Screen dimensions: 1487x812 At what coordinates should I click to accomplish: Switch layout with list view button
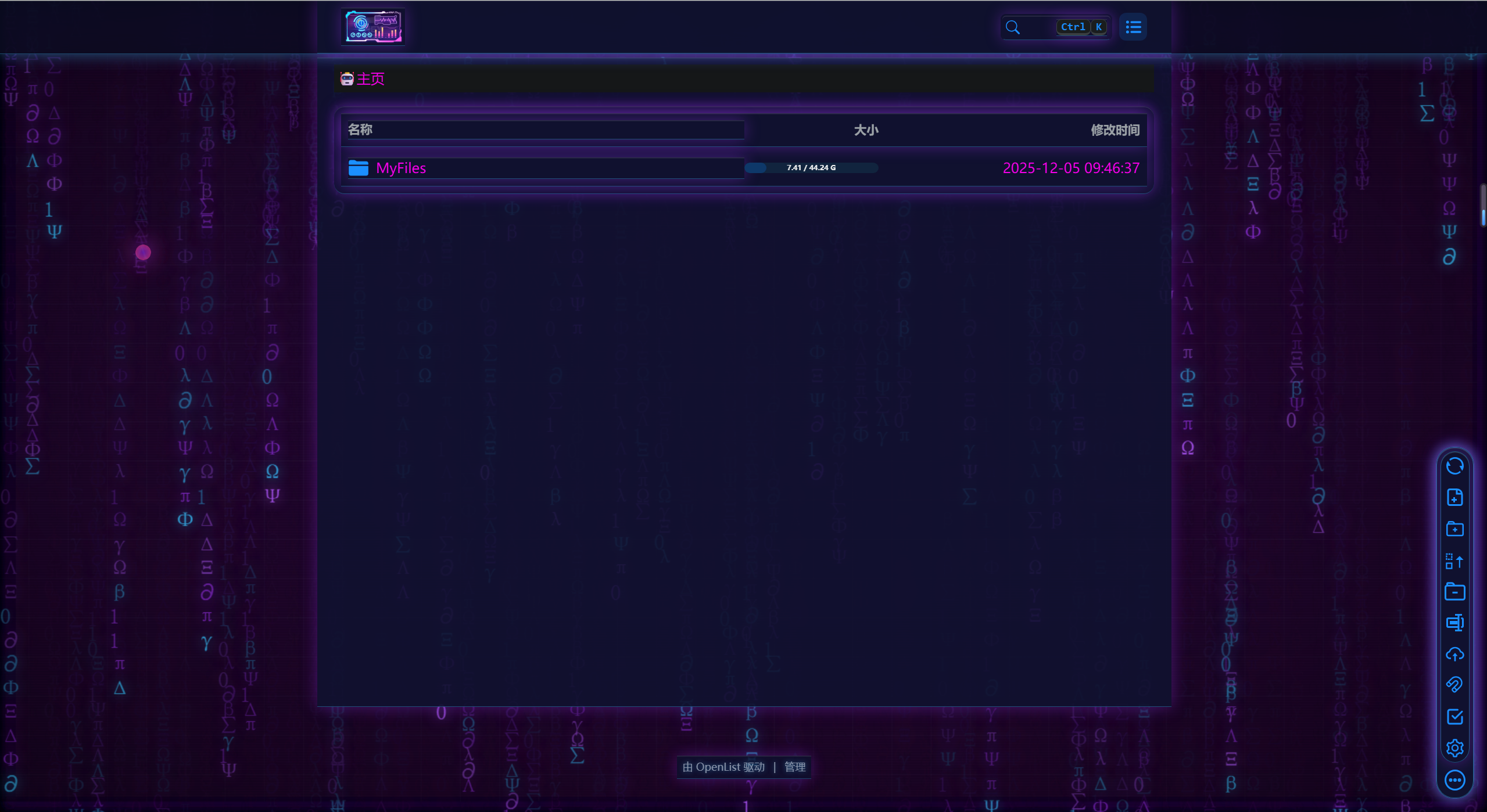click(x=1133, y=27)
